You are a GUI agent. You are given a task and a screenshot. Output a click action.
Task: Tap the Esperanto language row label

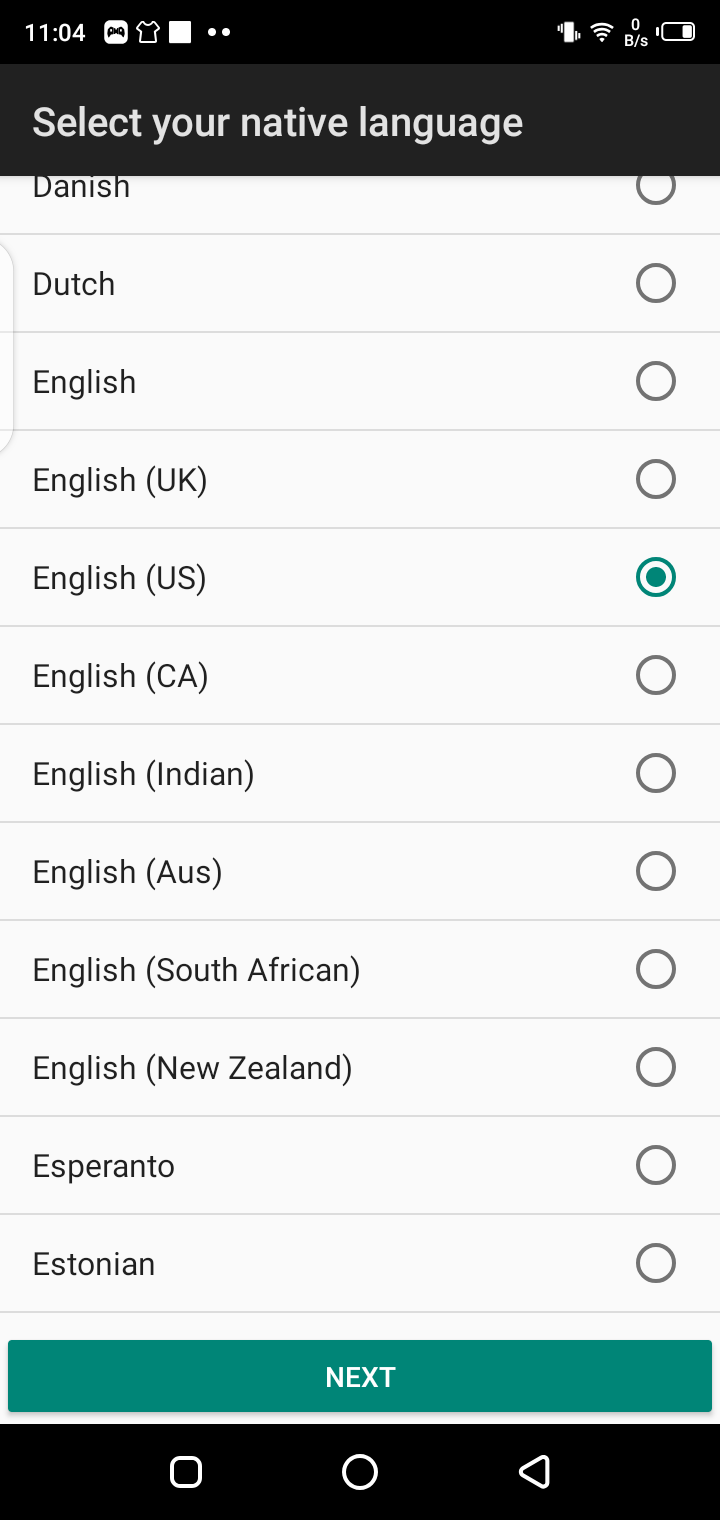[104, 1166]
